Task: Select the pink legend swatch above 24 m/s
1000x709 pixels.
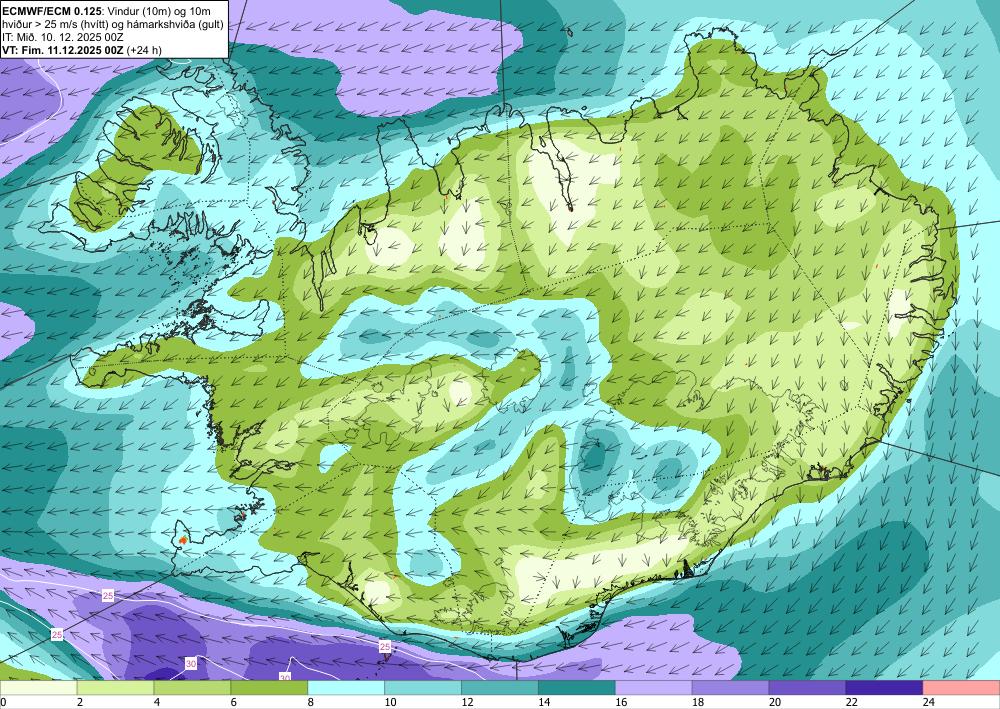Action: coord(961,688)
